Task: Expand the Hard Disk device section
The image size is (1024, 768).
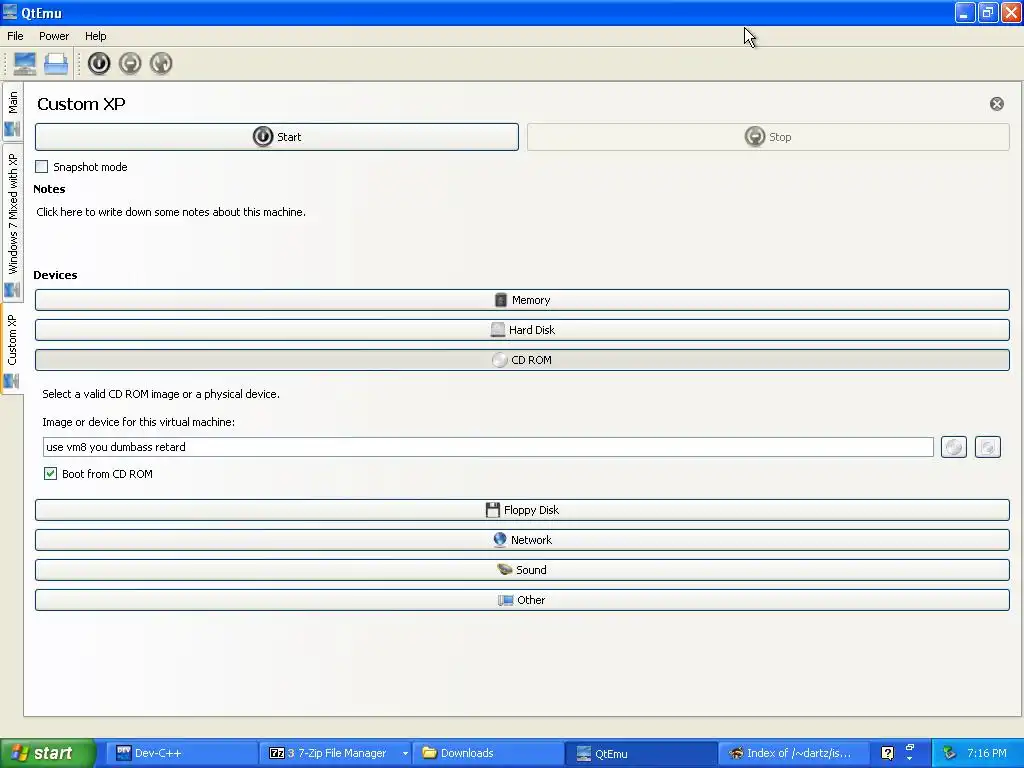Action: (x=522, y=330)
